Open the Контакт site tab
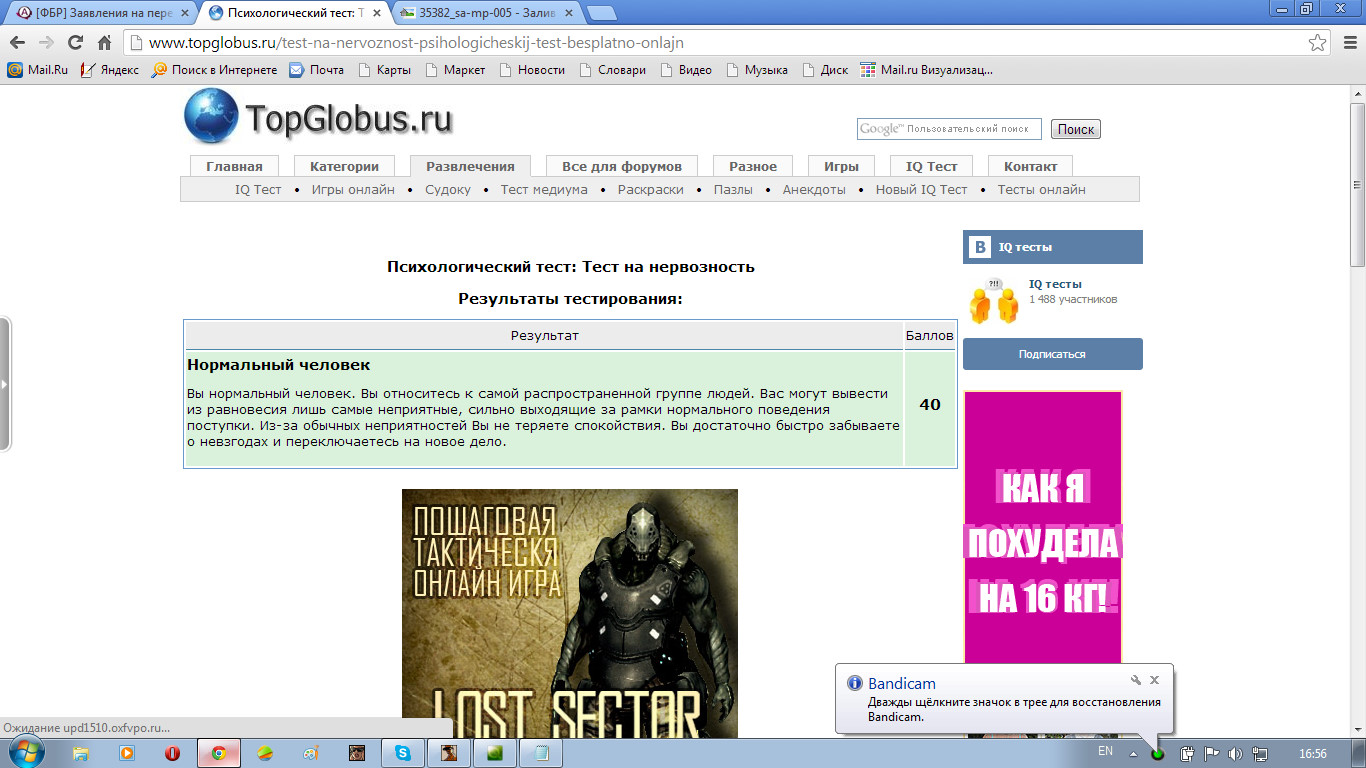 pyautogui.click(x=1031, y=166)
